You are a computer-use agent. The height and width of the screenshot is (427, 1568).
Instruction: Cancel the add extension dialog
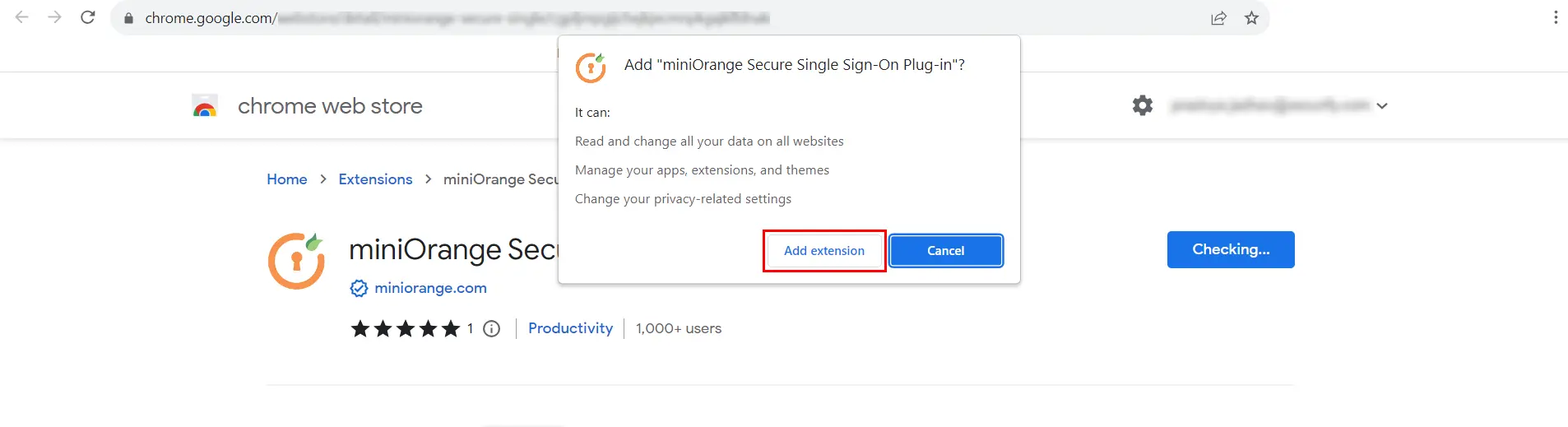pos(946,251)
